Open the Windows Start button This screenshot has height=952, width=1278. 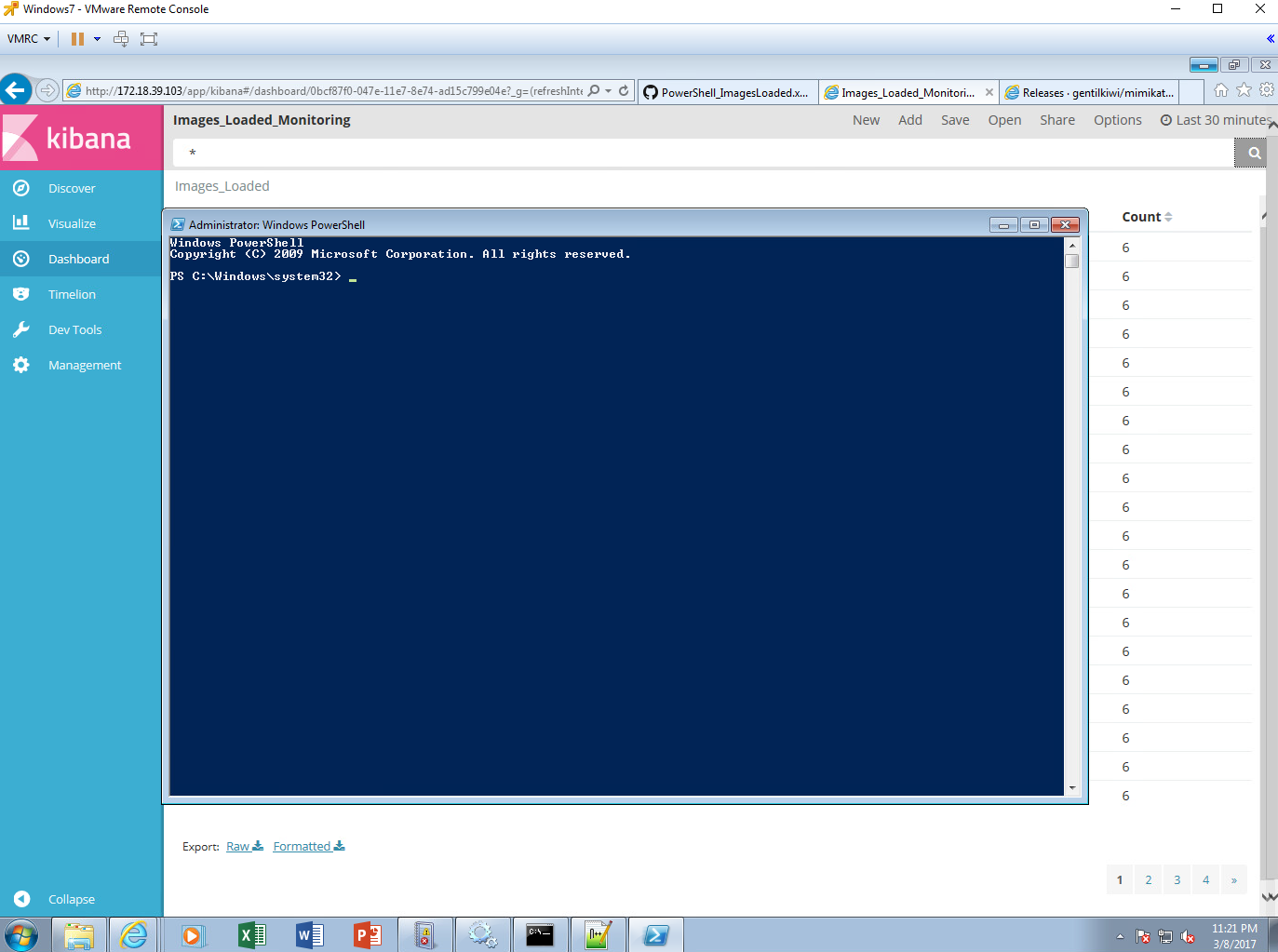(x=20, y=935)
